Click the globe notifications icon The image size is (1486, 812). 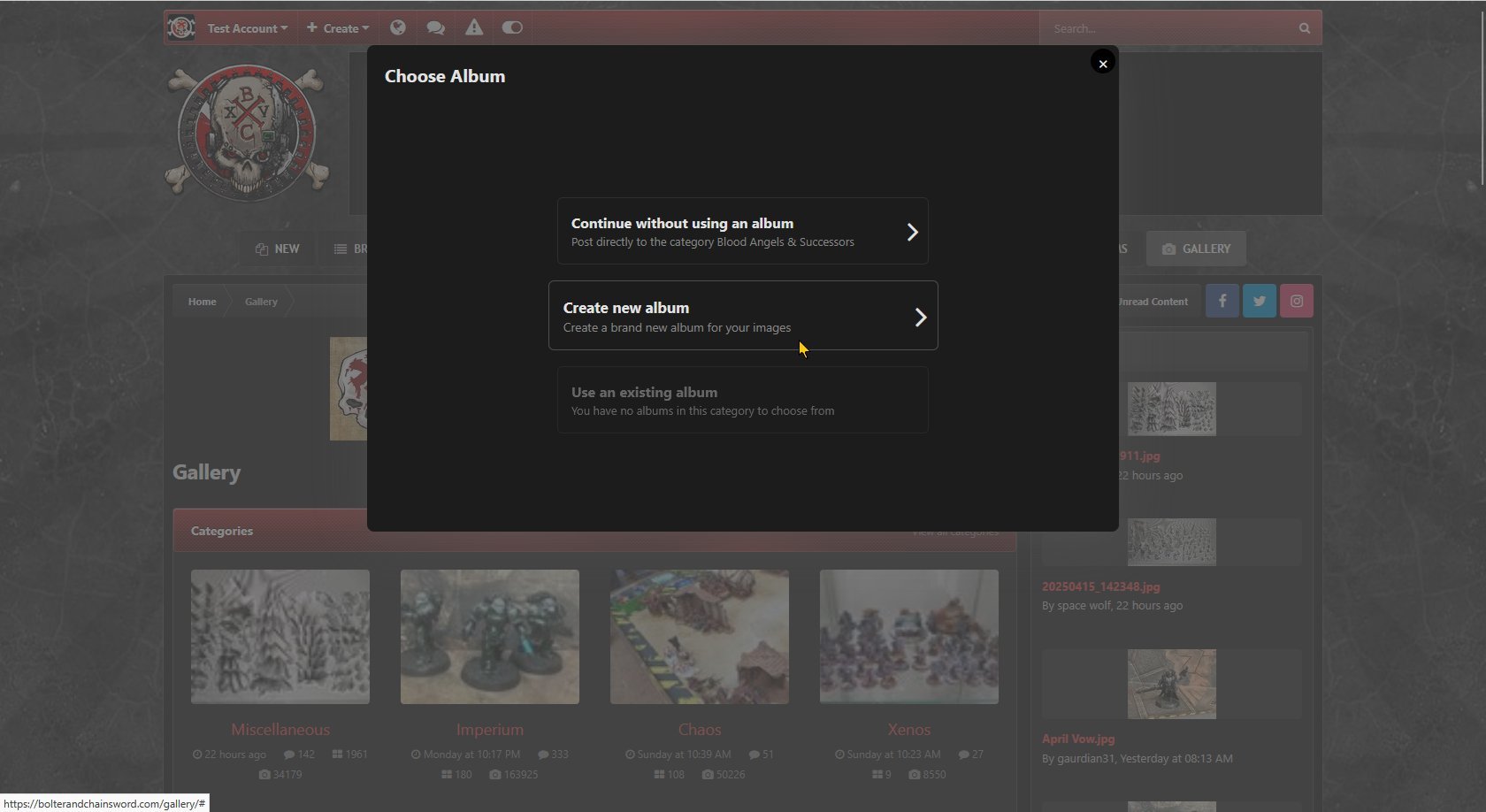click(x=398, y=27)
